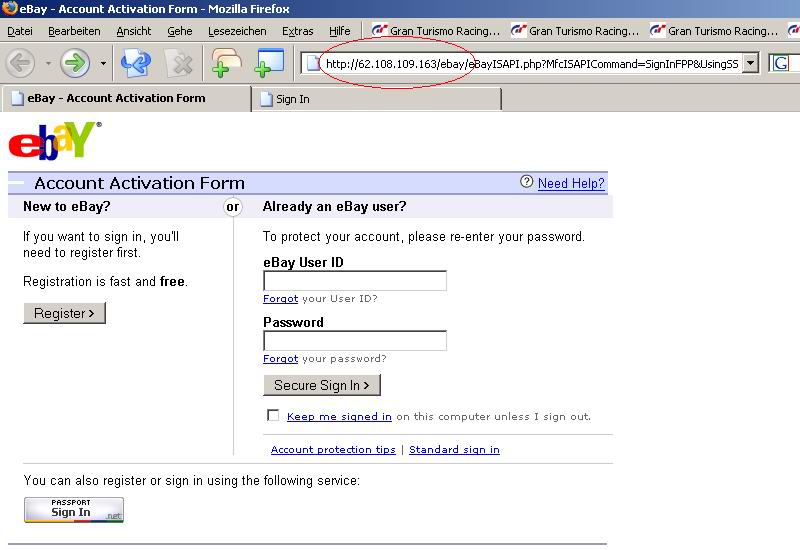Click the new tab group toolbar icon
Image resolution: width=800 pixels, height=550 pixels.
coord(226,63)
